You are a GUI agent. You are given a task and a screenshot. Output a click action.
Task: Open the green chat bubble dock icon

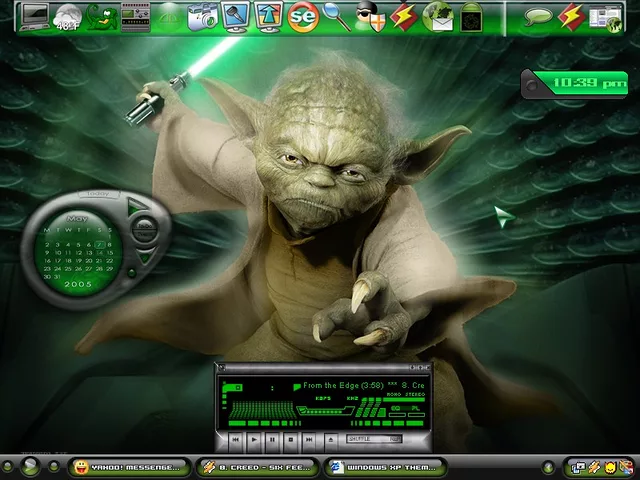click(x=539, y=16)
